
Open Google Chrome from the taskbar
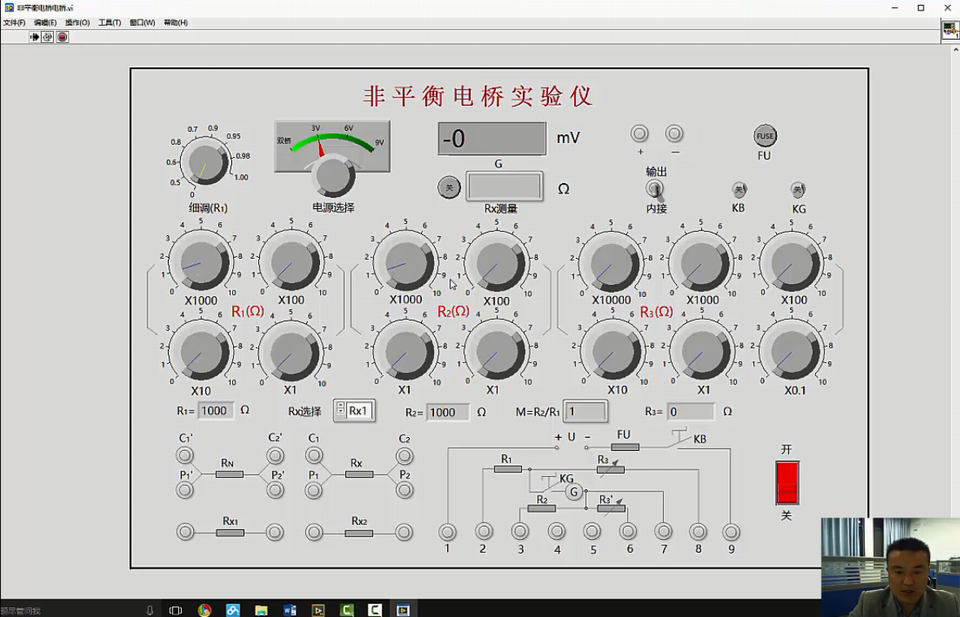click(204, 610)
